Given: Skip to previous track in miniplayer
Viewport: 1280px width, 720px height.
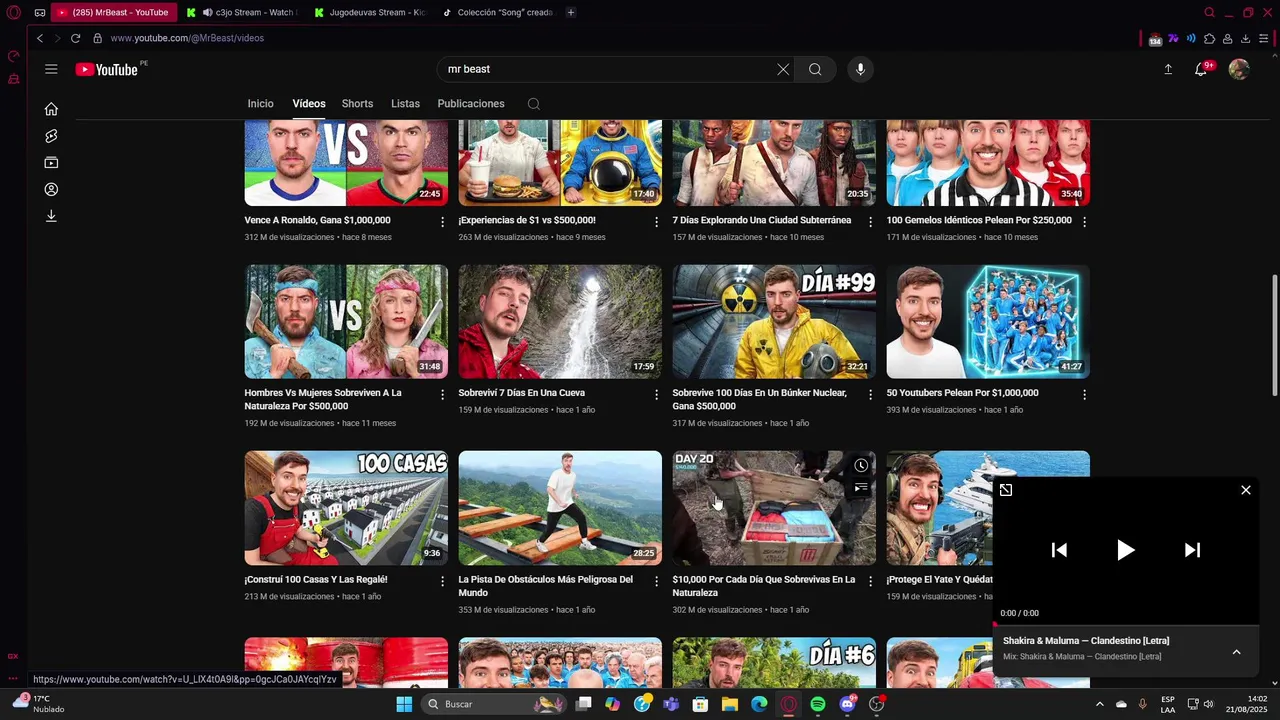Looking at the screenshot, I should point(1059,550).
